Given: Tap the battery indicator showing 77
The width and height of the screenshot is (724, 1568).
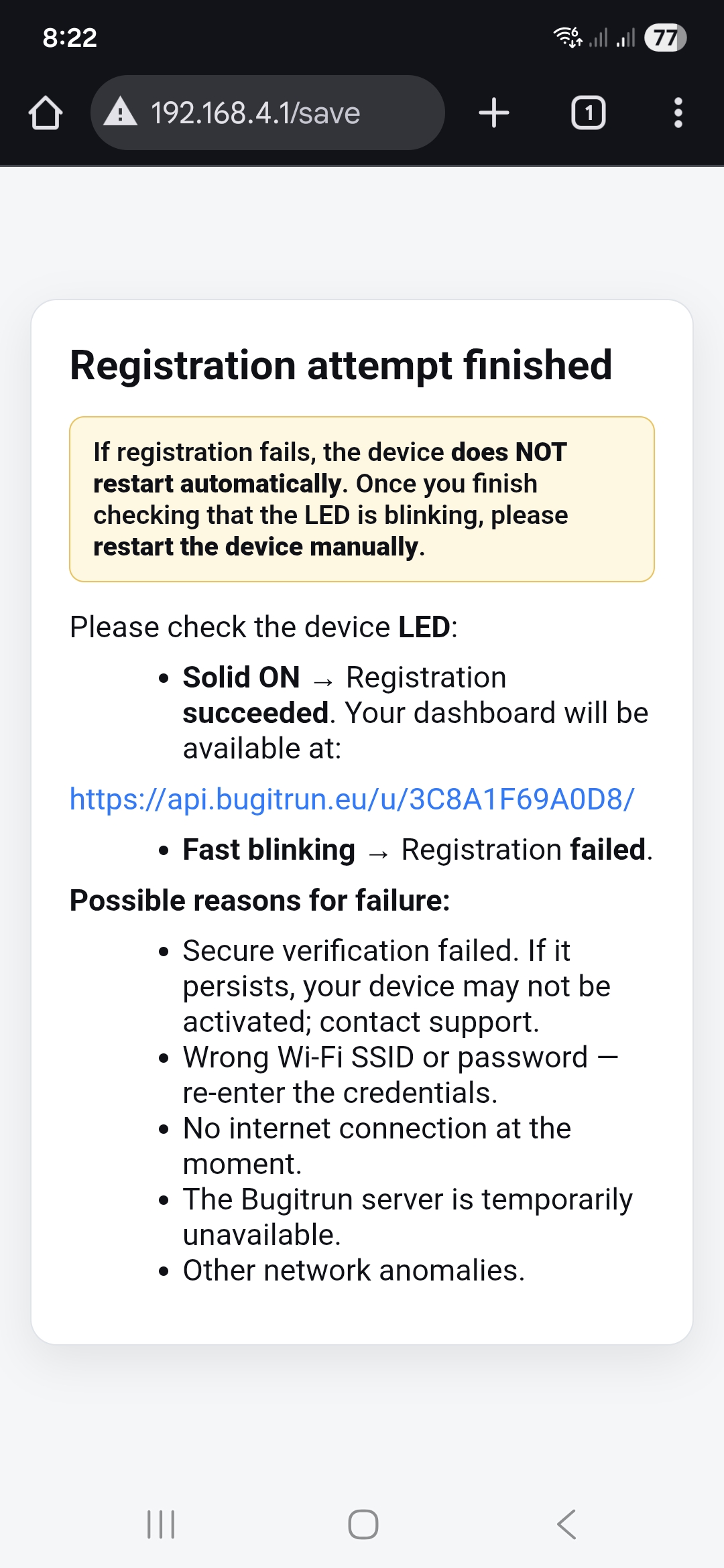Looking at the screenshot, I should click(x=665, y=38).
